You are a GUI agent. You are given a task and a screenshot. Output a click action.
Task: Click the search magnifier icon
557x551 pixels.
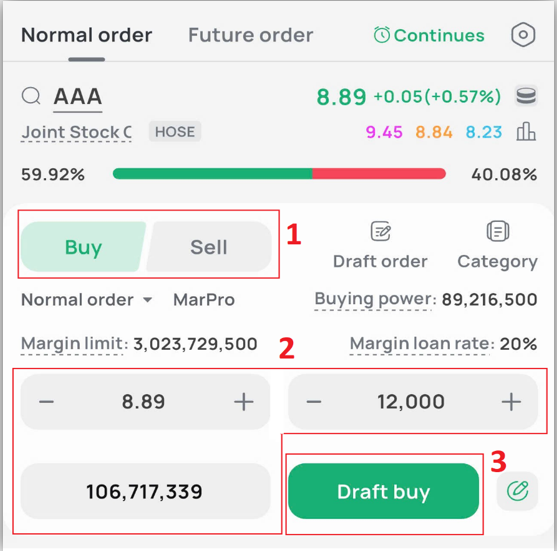[31, 96]
